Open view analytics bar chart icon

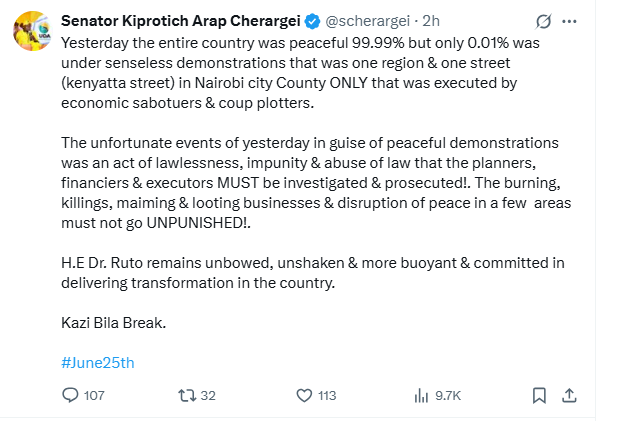[421, 396]
